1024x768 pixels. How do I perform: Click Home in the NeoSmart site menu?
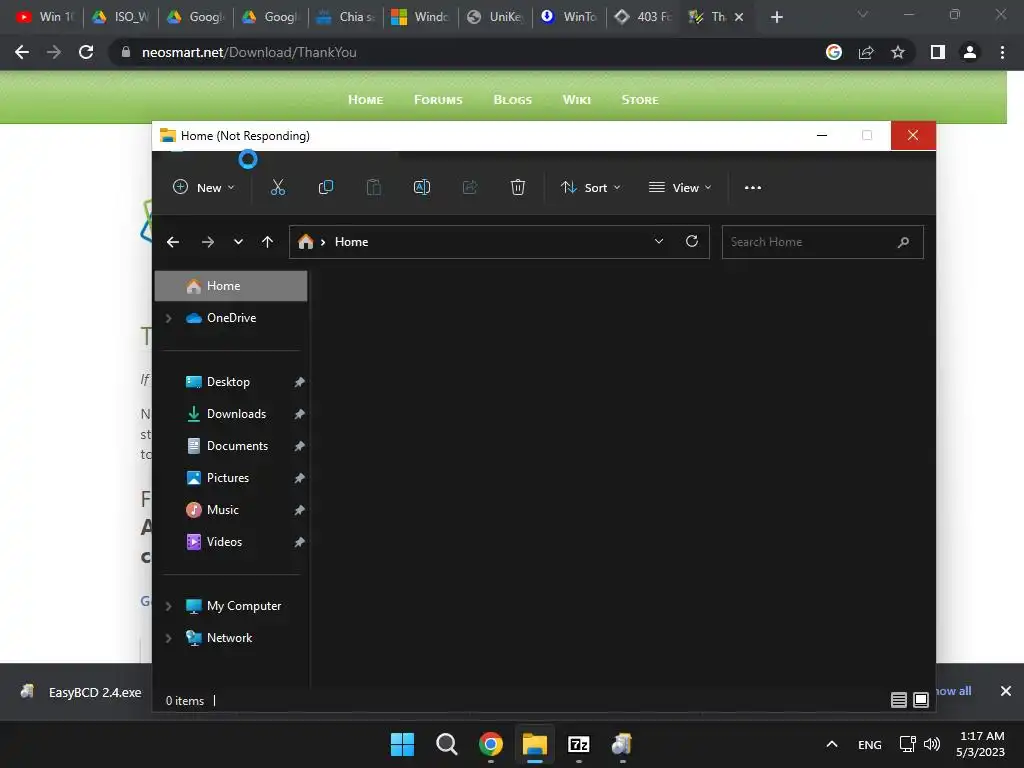366,100
